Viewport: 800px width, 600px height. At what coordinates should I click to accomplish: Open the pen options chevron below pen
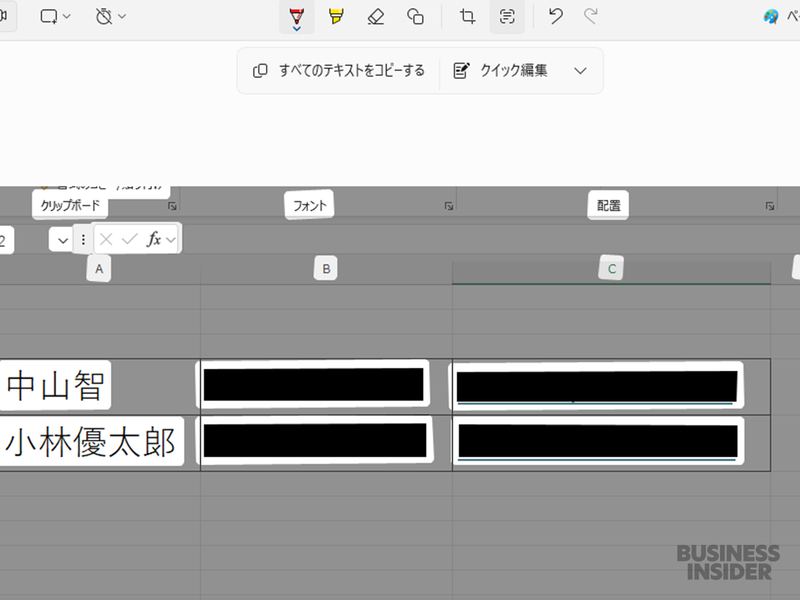296,29
